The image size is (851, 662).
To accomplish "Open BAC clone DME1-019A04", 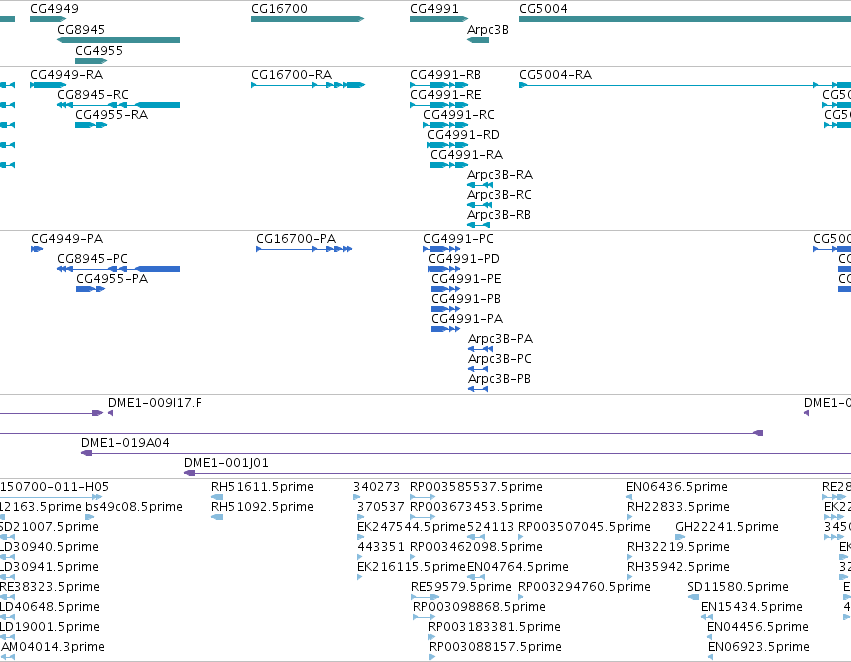I will (x=125, y=443).
